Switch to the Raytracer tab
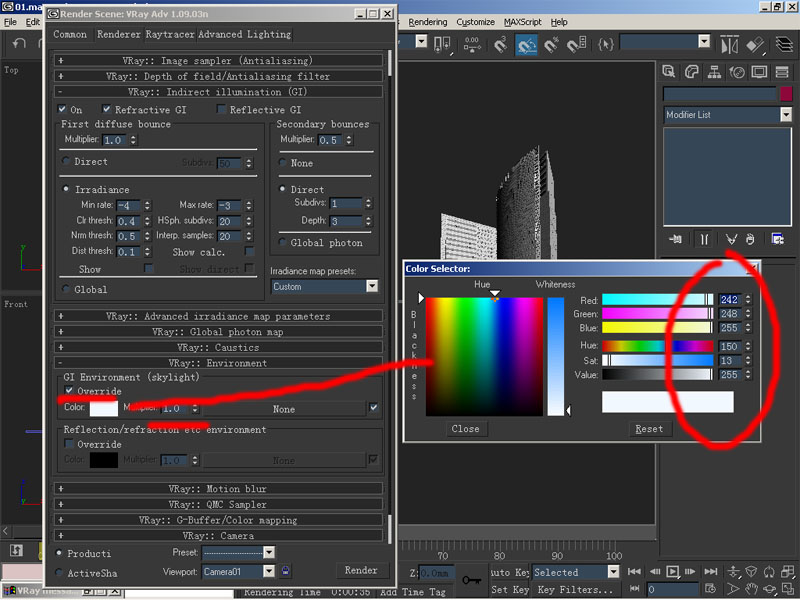This screenshot has height=600, width=800. click(x=170, y=34)
